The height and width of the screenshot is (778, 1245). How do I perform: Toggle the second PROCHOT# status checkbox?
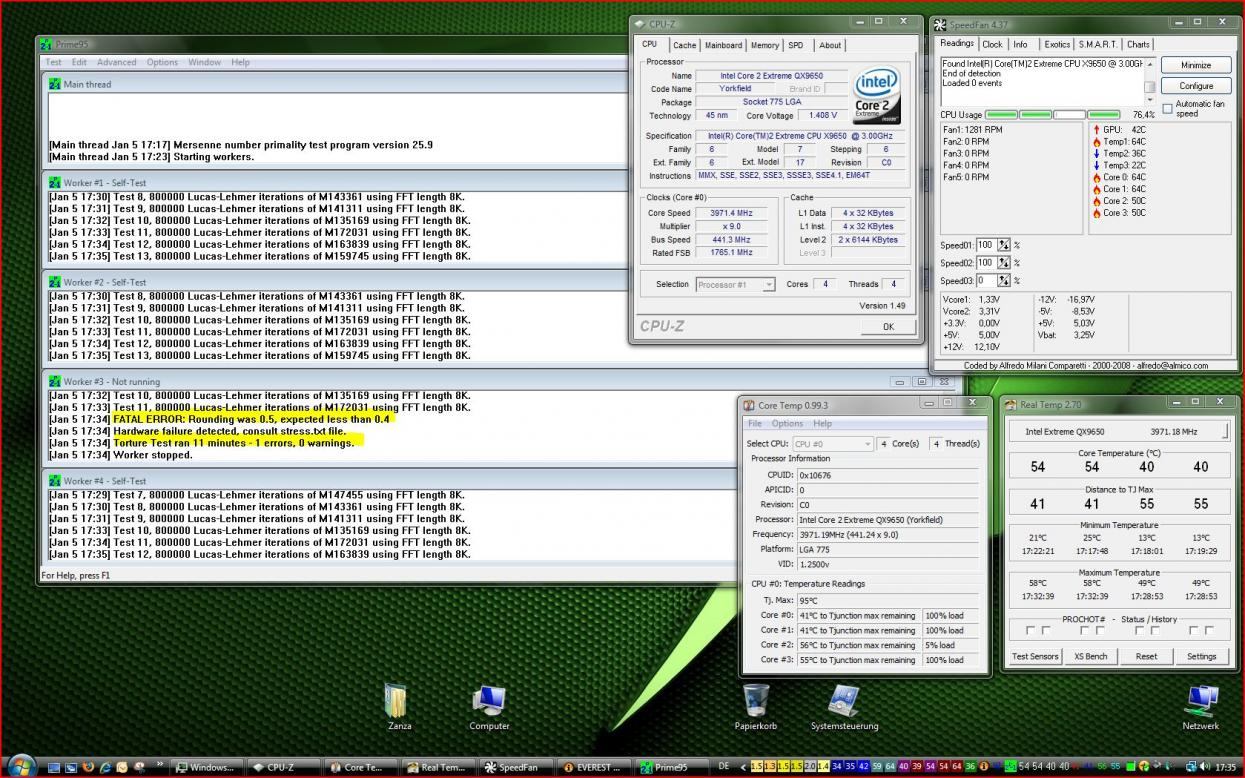pyautogui.click(x=1046, y=631)
